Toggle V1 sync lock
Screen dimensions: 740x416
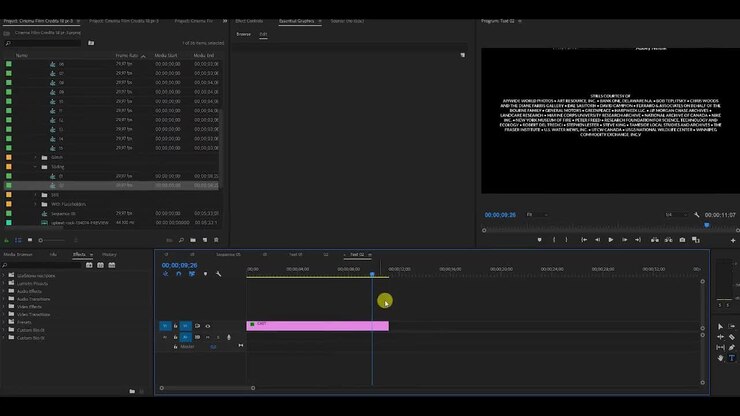click(197, 326)
